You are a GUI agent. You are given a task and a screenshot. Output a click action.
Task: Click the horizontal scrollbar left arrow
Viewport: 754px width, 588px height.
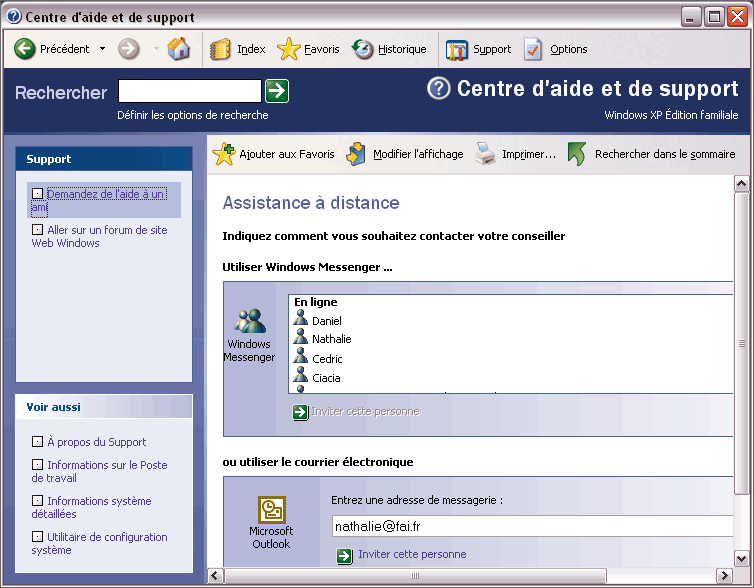(215, 575)
